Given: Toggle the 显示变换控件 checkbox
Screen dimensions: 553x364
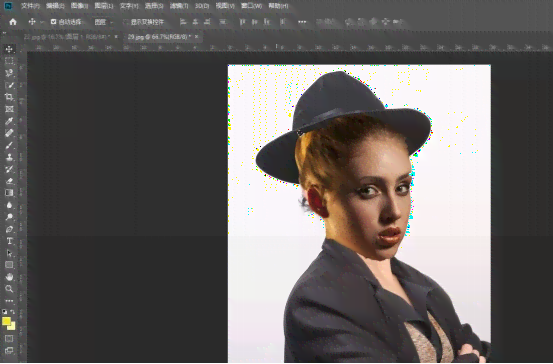Looking at the screenshot, I should tap(125, 22).
